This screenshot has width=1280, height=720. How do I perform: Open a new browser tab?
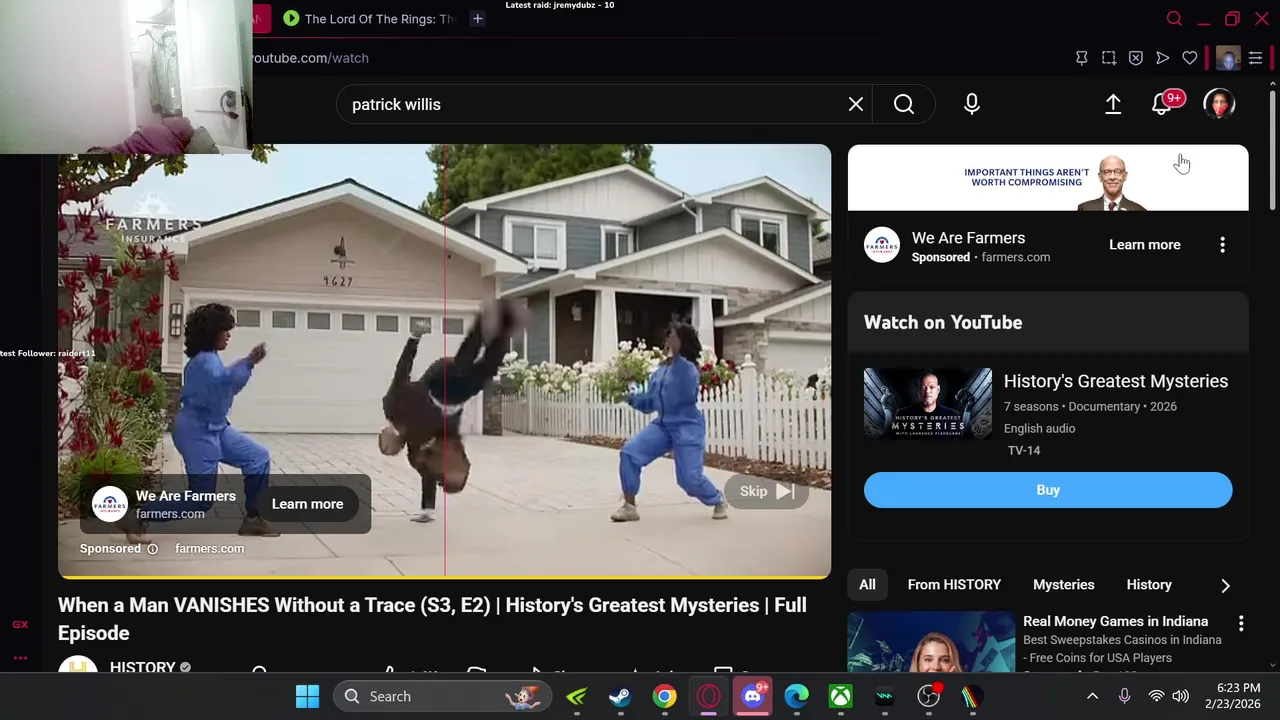coord(478,19)
